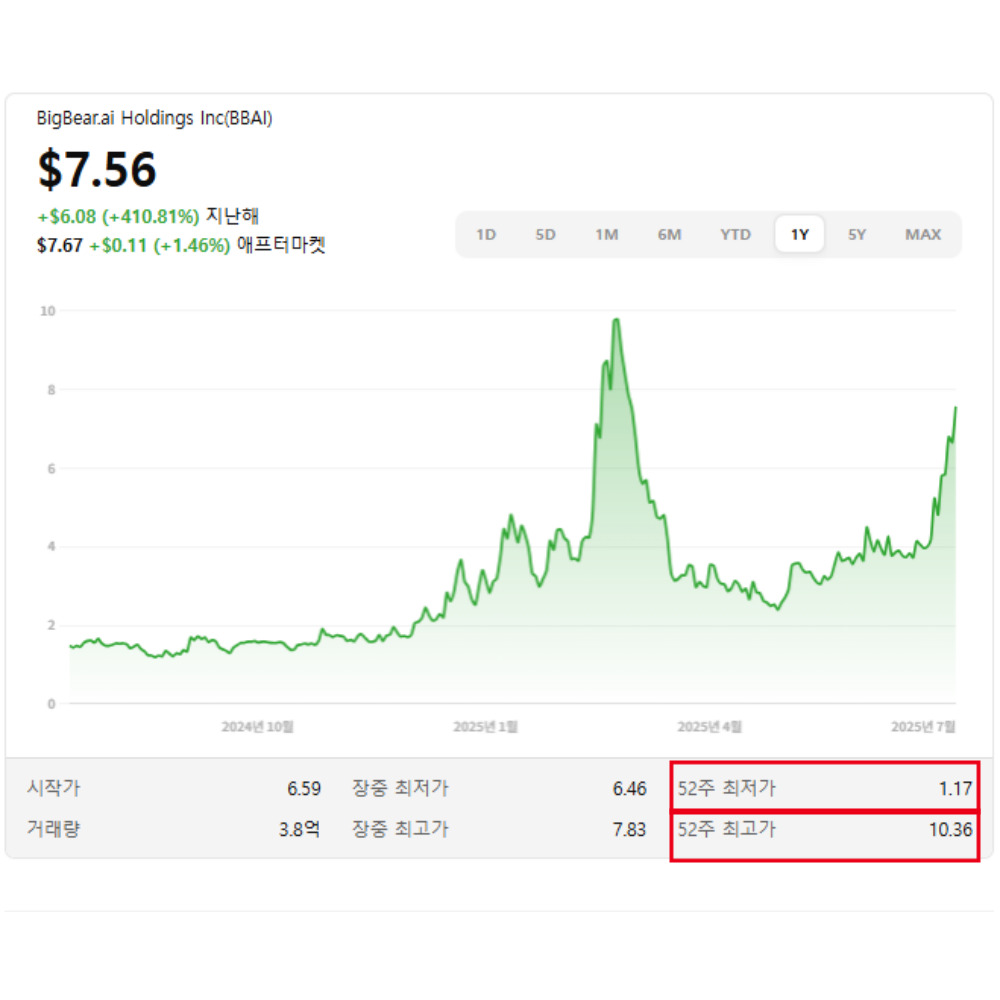Select the 5D time range tab
This screenshot has height=1000, width=1000.
[545, 235]
